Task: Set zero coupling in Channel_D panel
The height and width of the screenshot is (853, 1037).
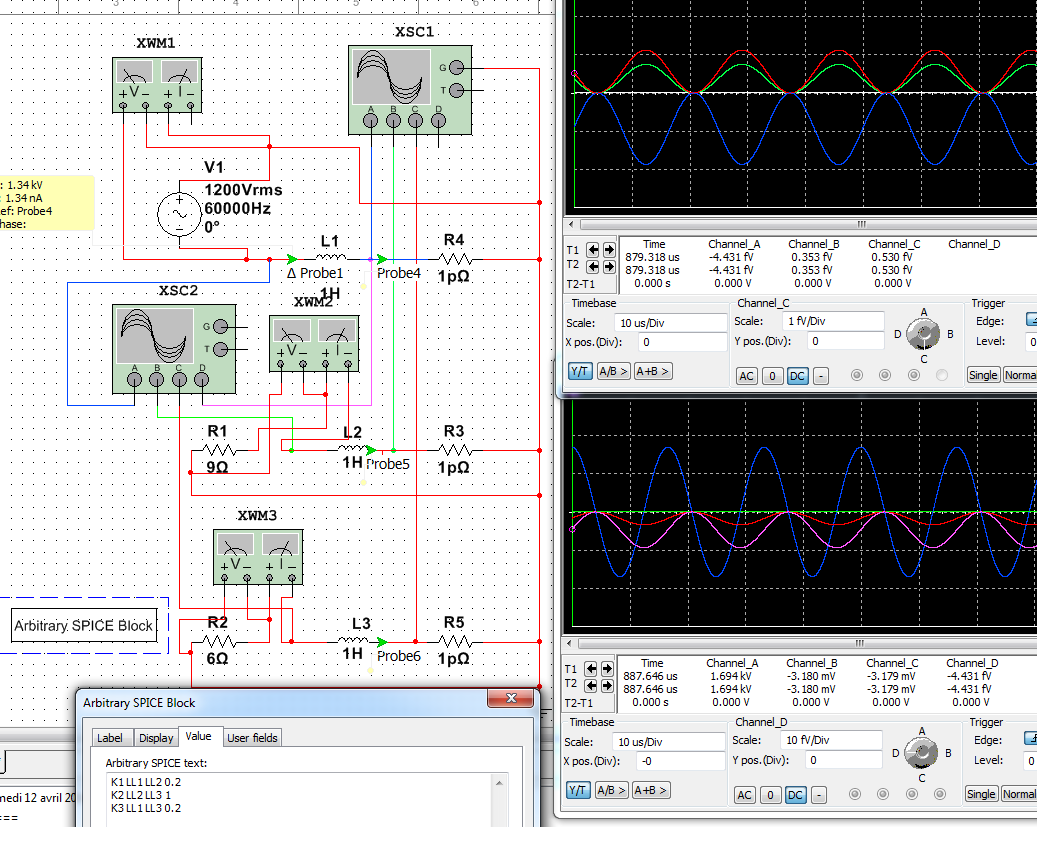Action: [x=770, y=795]
